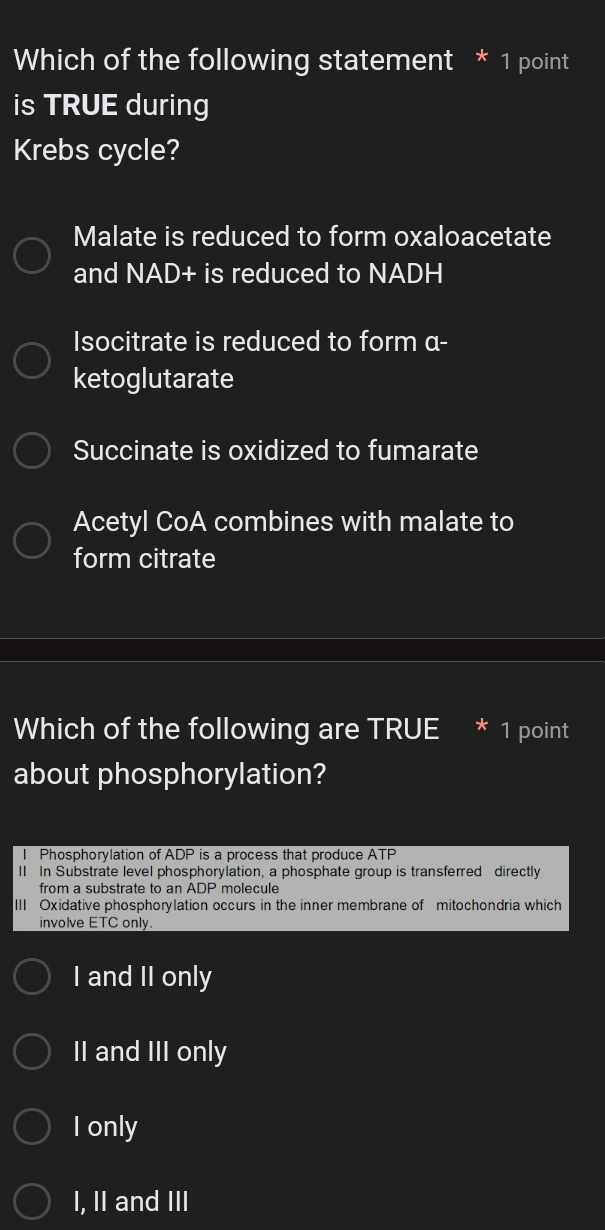
Task: Click the bold TRUE text in first question
Action: pyautogui.click(x=82, y=104)
